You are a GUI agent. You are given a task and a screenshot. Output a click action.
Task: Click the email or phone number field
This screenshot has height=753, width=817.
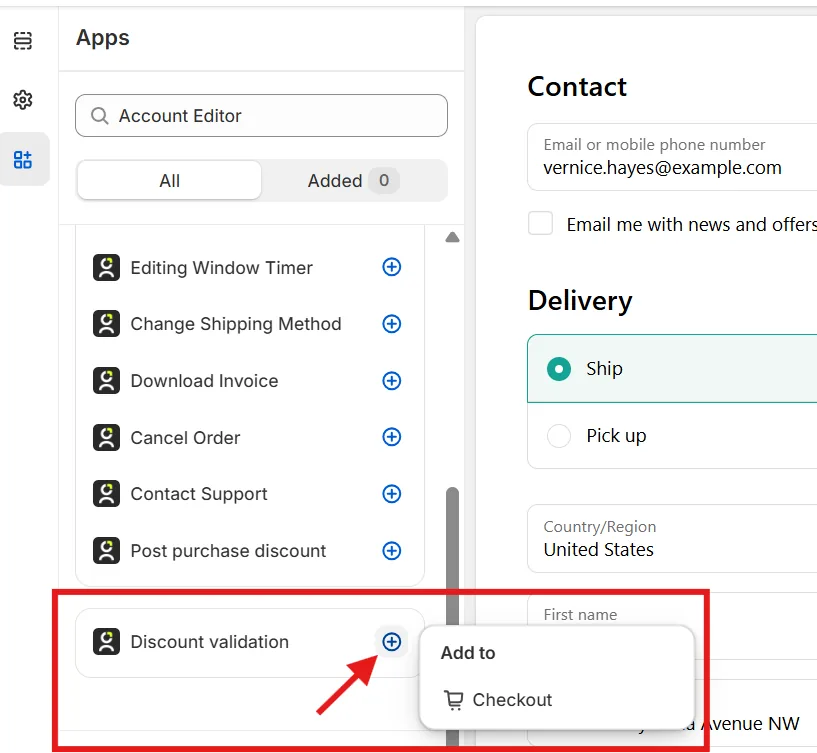[x=672, y=157]
